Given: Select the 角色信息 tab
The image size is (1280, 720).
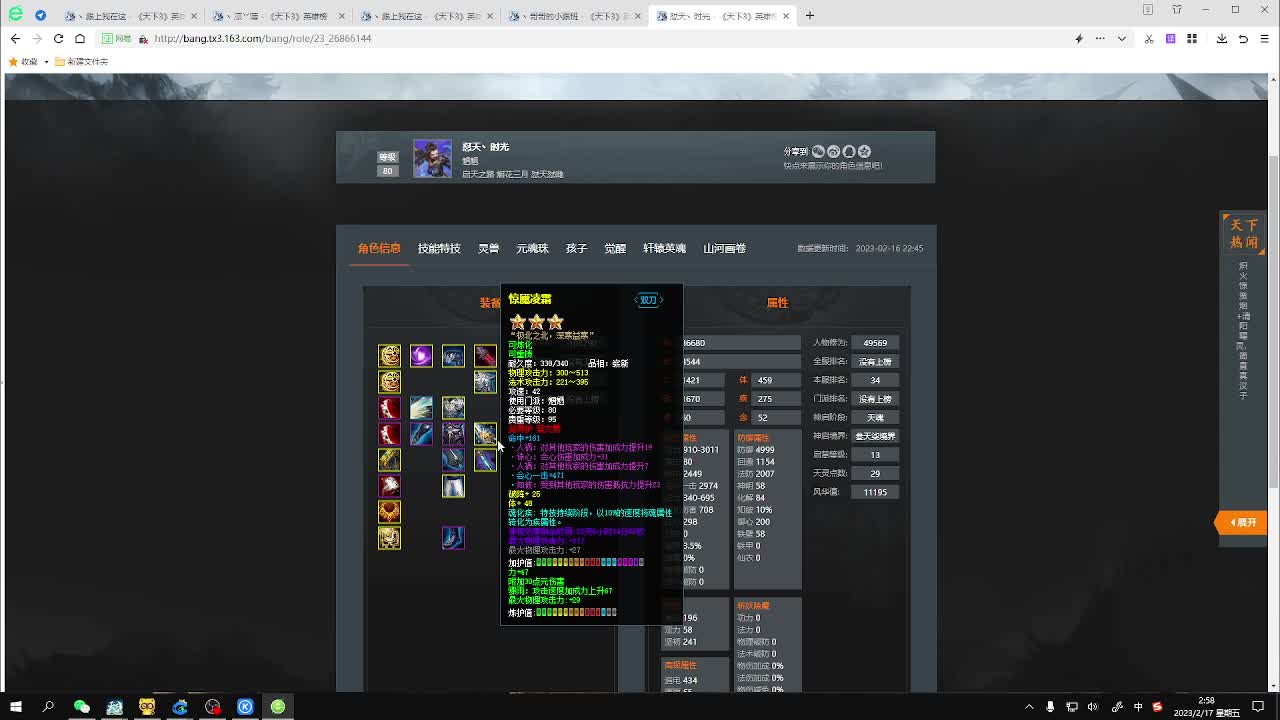Looking at the screenshot, I should [x=379, y=248].
